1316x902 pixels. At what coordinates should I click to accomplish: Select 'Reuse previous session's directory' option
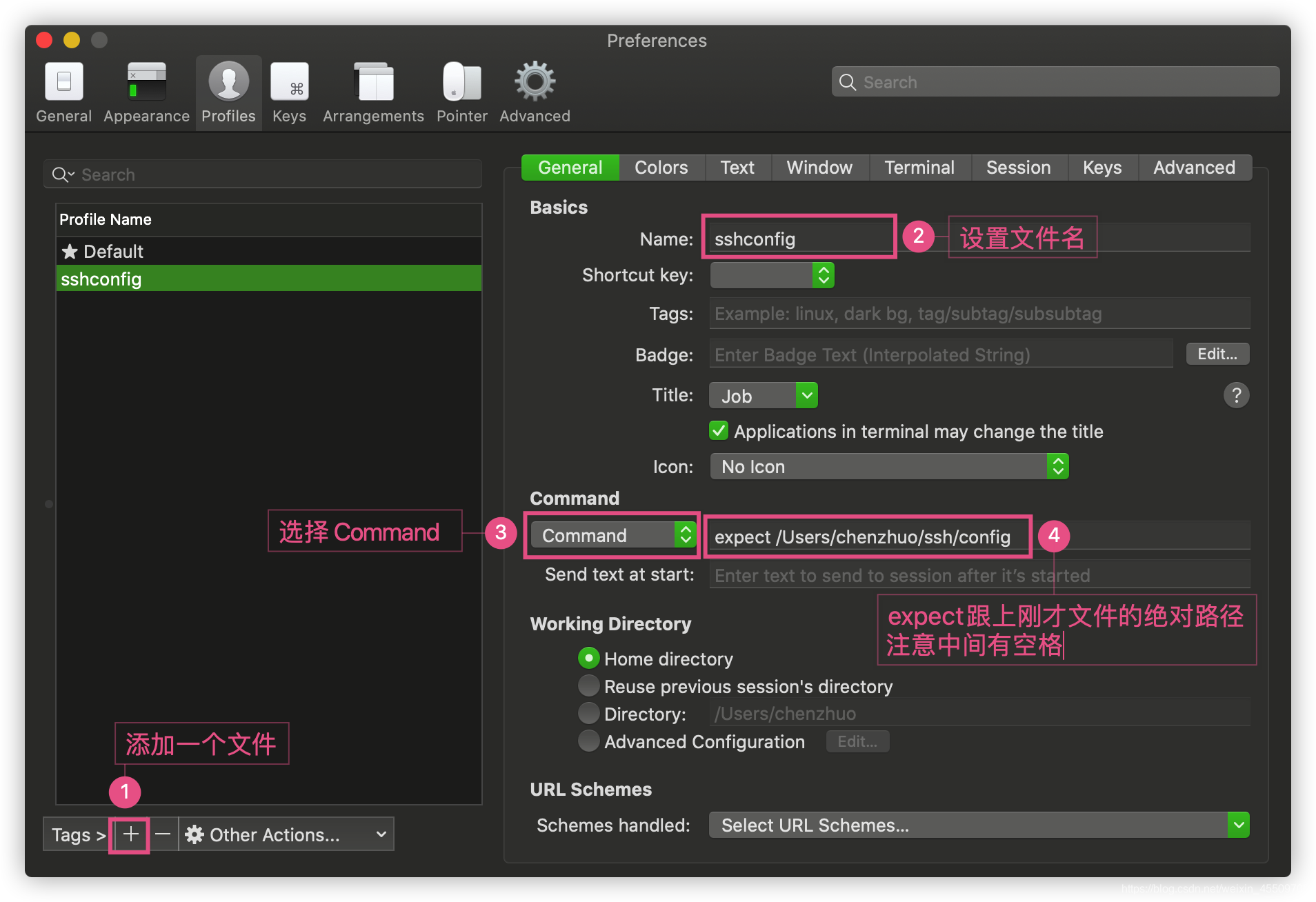[x=588, y=685]
